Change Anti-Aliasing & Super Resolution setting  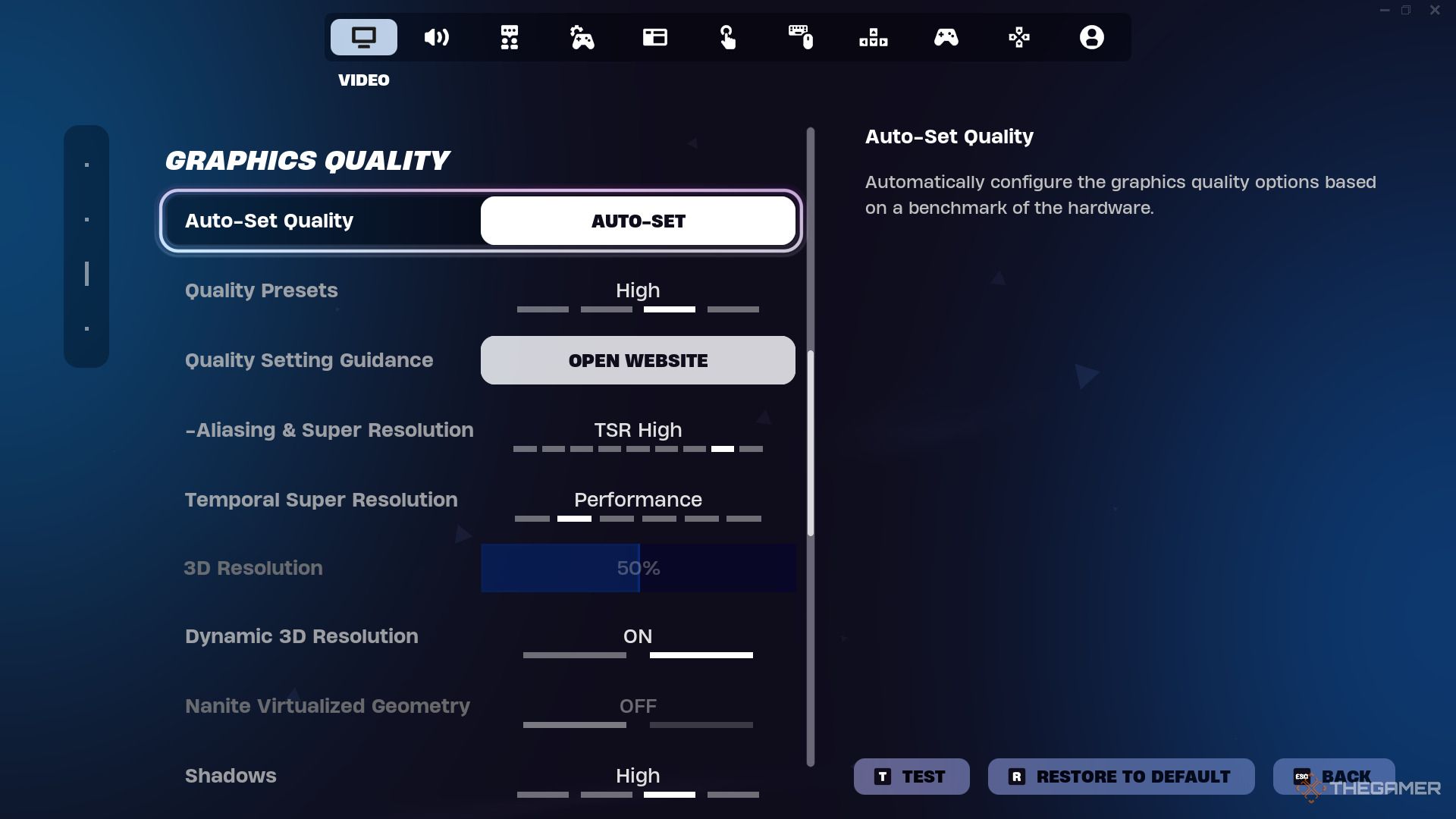(x=638, y=430)
